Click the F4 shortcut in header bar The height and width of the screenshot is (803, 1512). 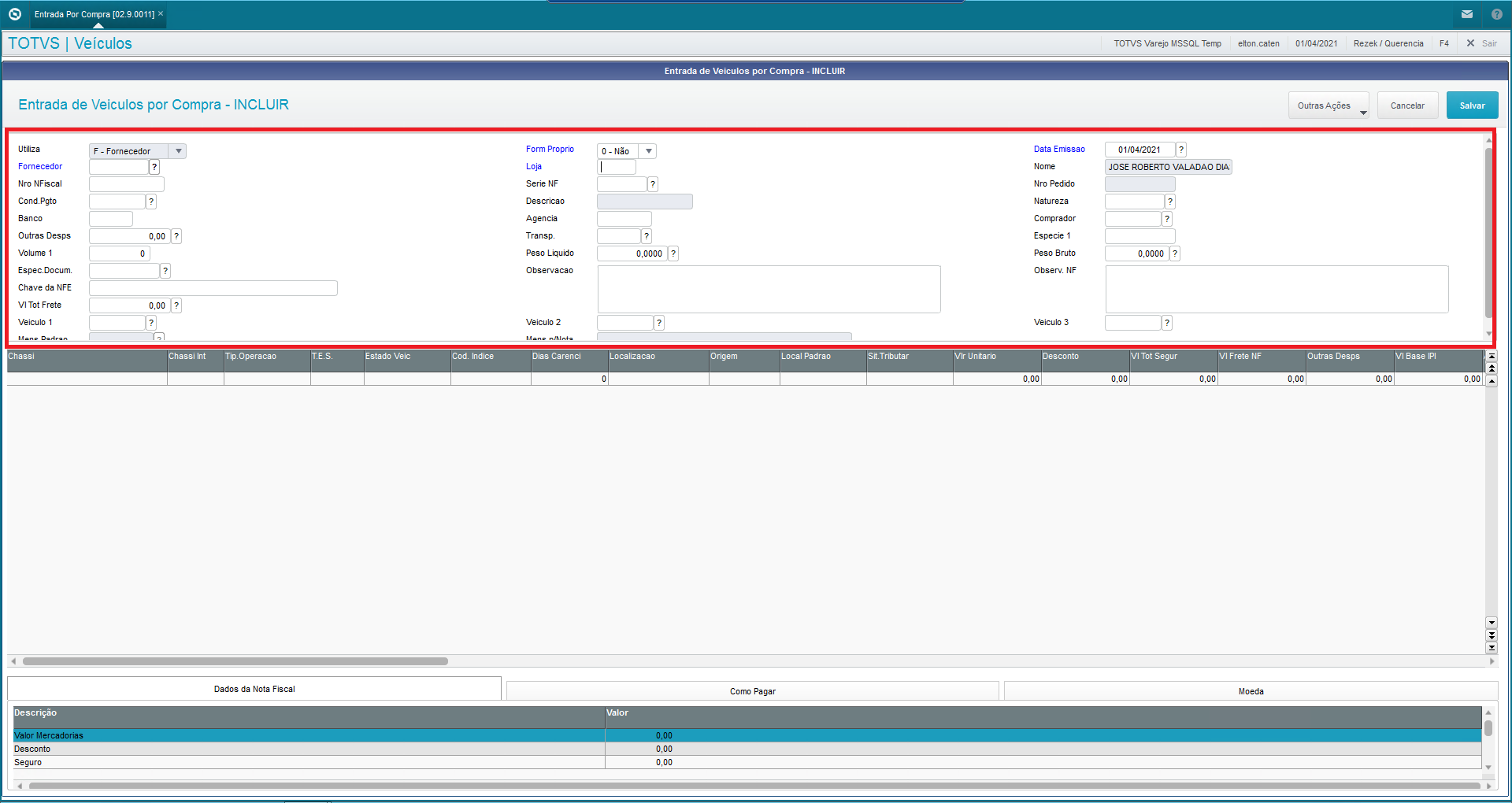point(1443,43)
